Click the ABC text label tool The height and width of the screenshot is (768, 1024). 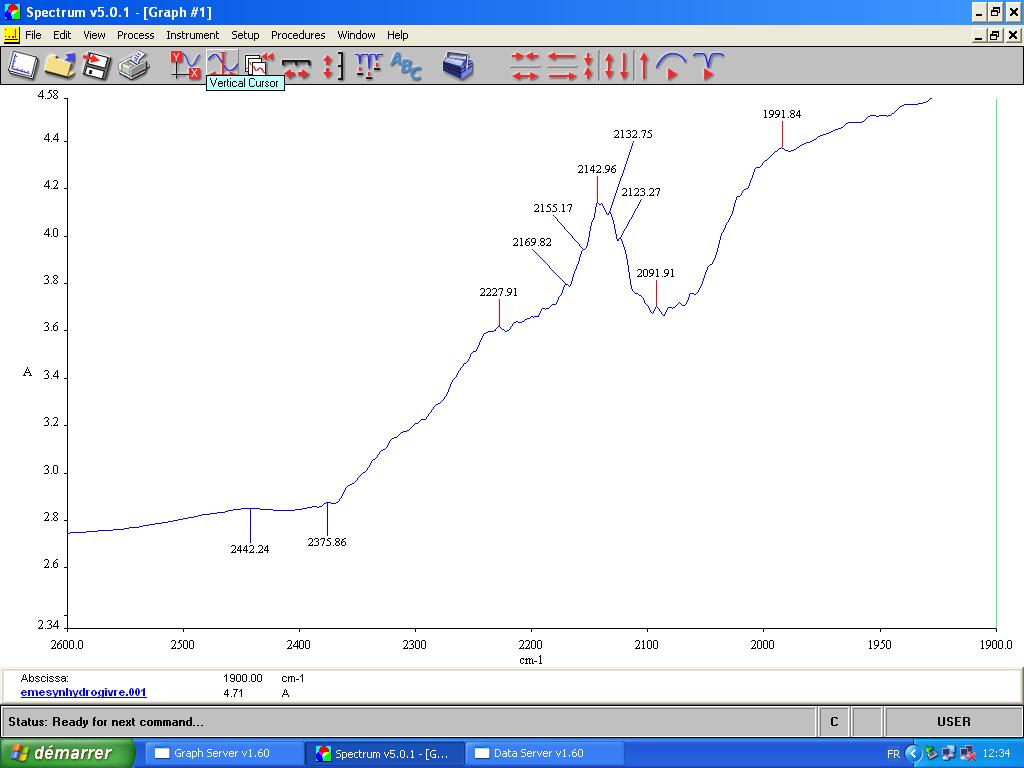click(x=406, y=66)
